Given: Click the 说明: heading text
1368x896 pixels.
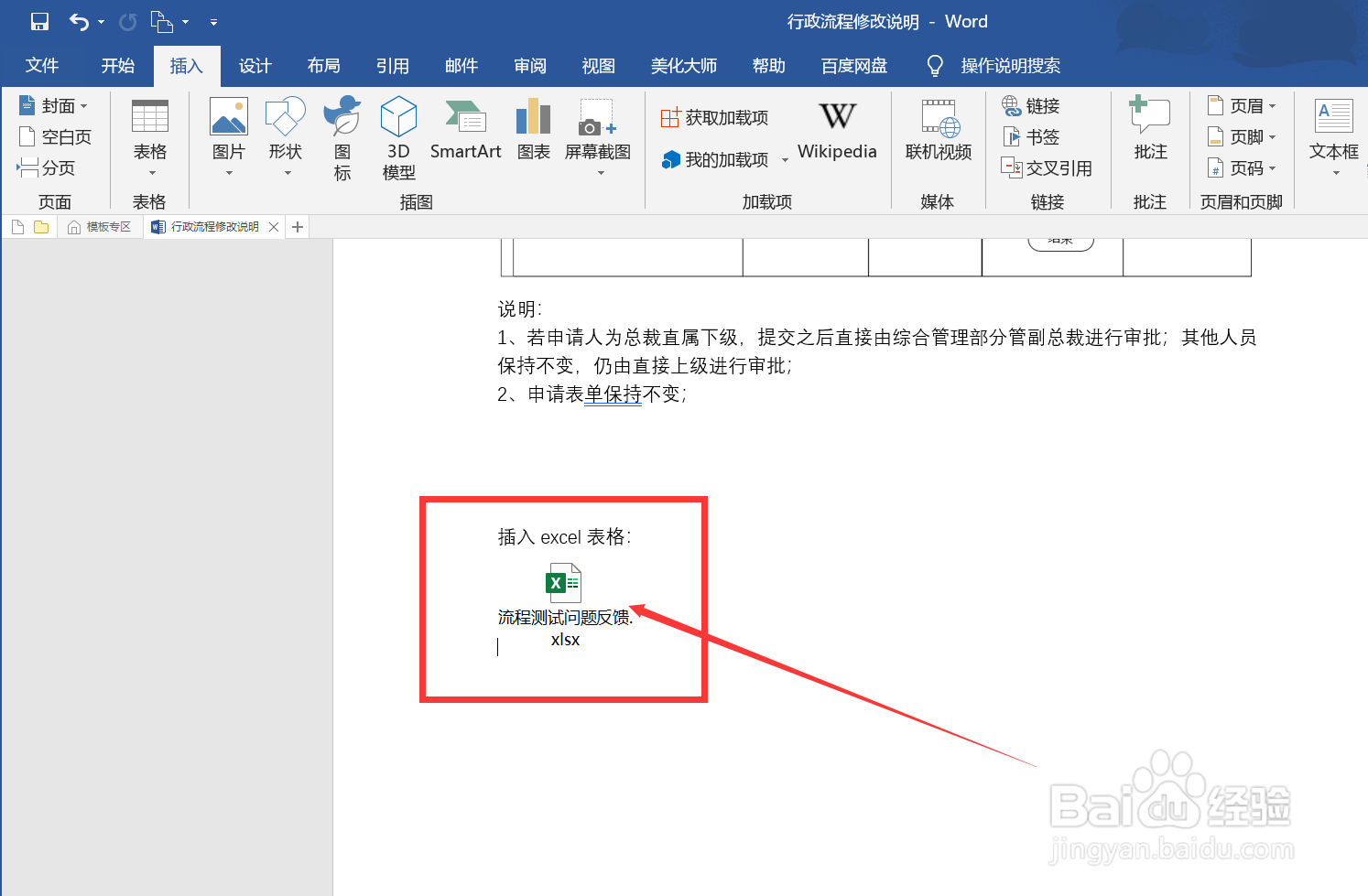Looking at the screenshot, I should 520,309.
